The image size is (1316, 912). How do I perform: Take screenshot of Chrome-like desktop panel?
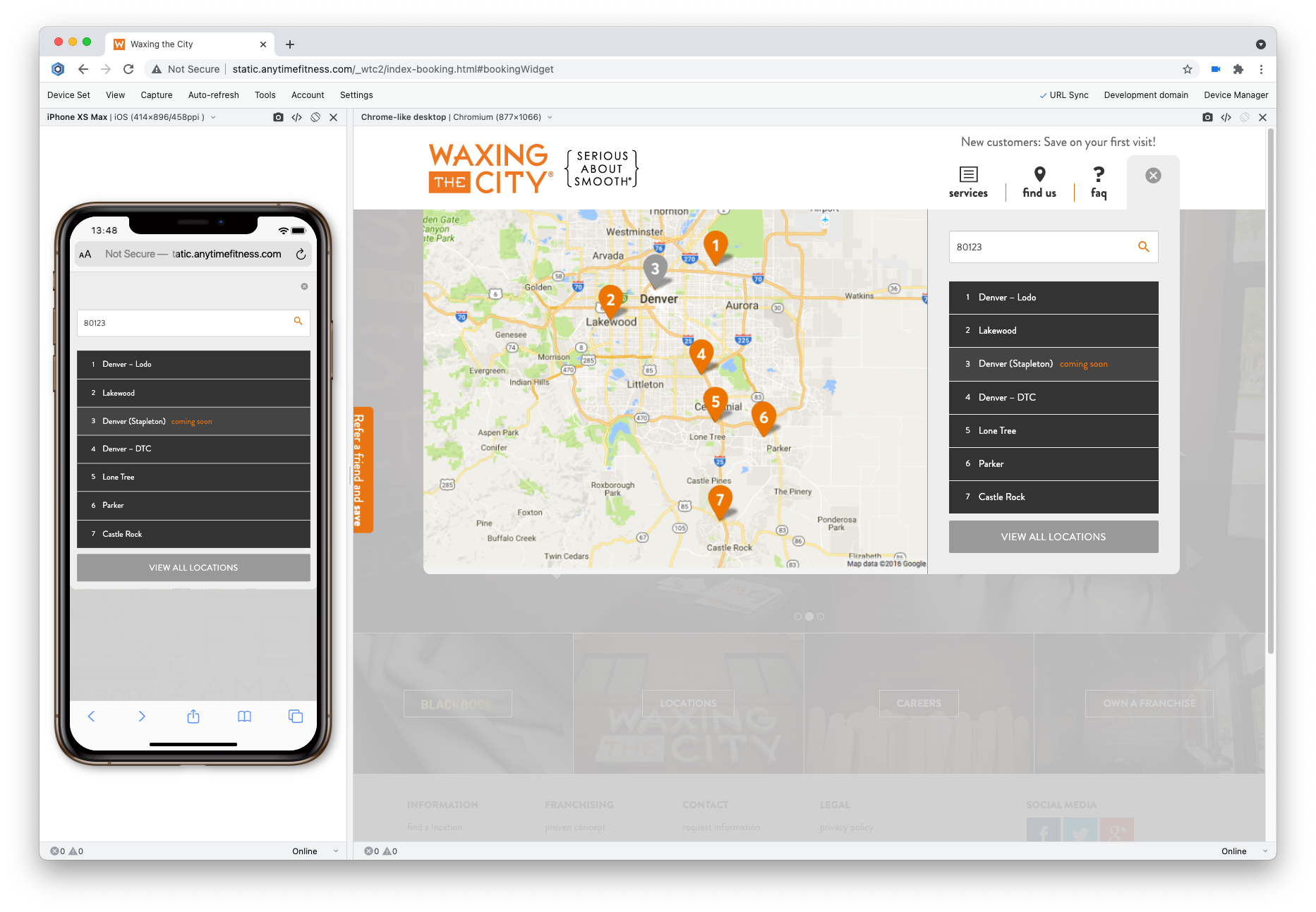(1207, 117)
